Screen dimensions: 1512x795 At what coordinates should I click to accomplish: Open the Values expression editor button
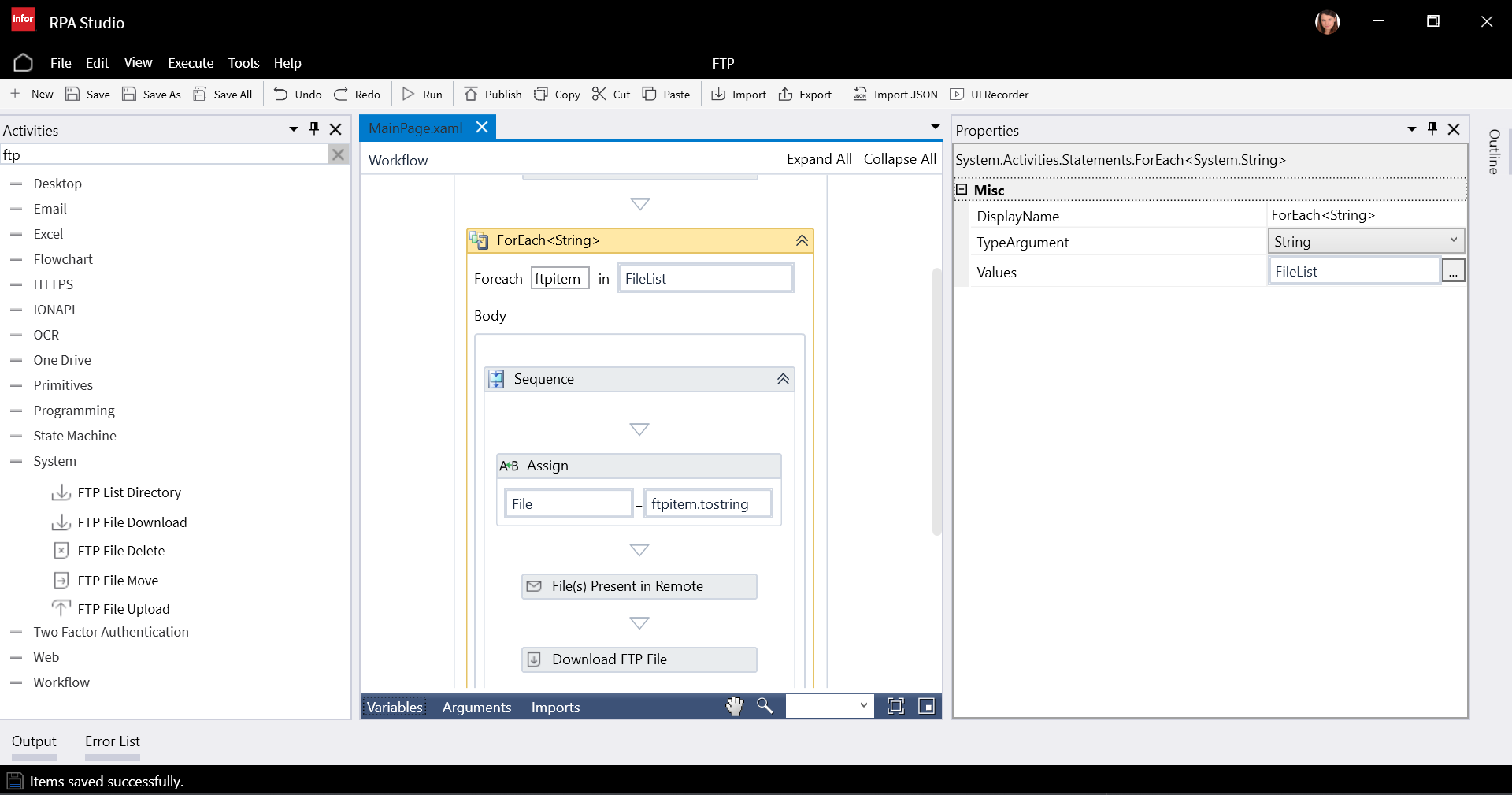coord(1453,272)
